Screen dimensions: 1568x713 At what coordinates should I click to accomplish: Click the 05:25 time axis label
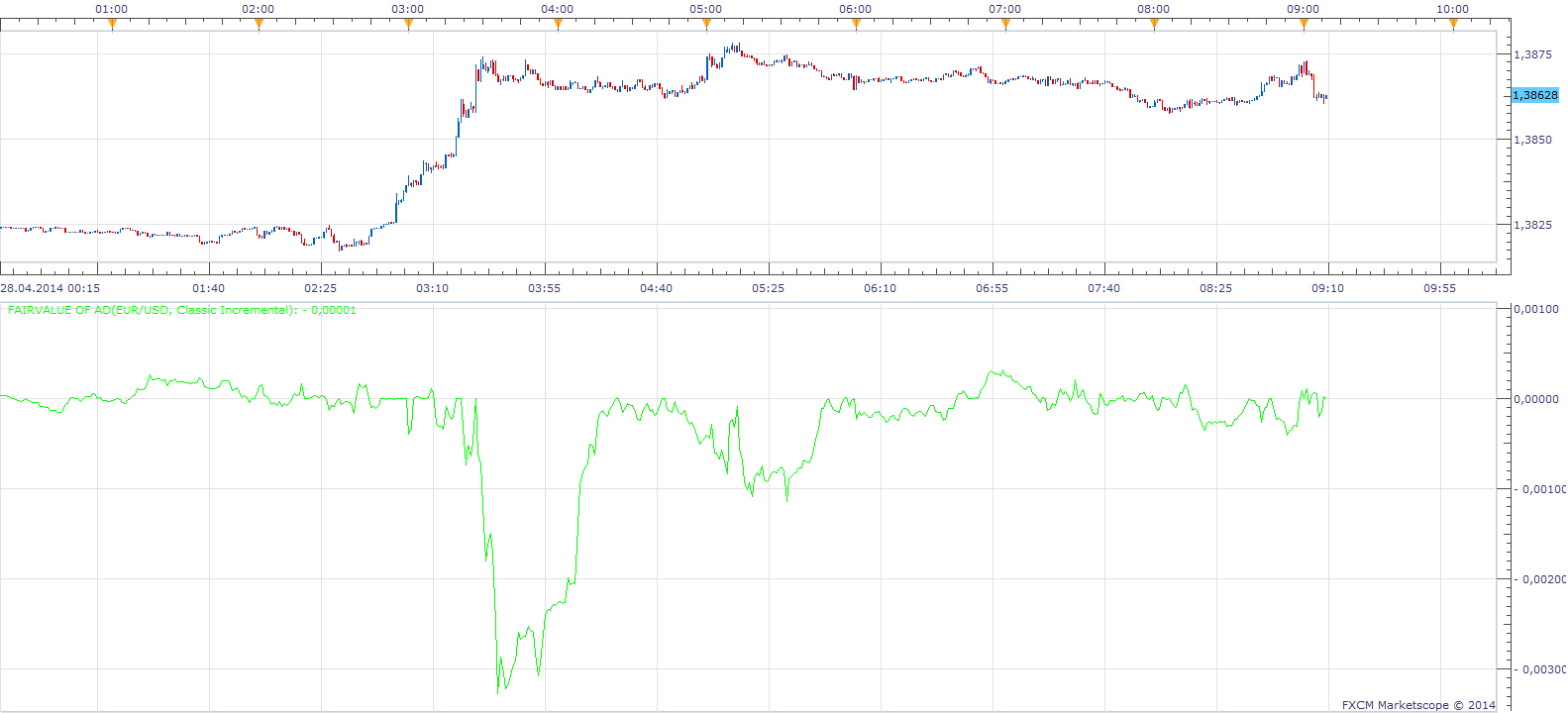click(768, 288)
